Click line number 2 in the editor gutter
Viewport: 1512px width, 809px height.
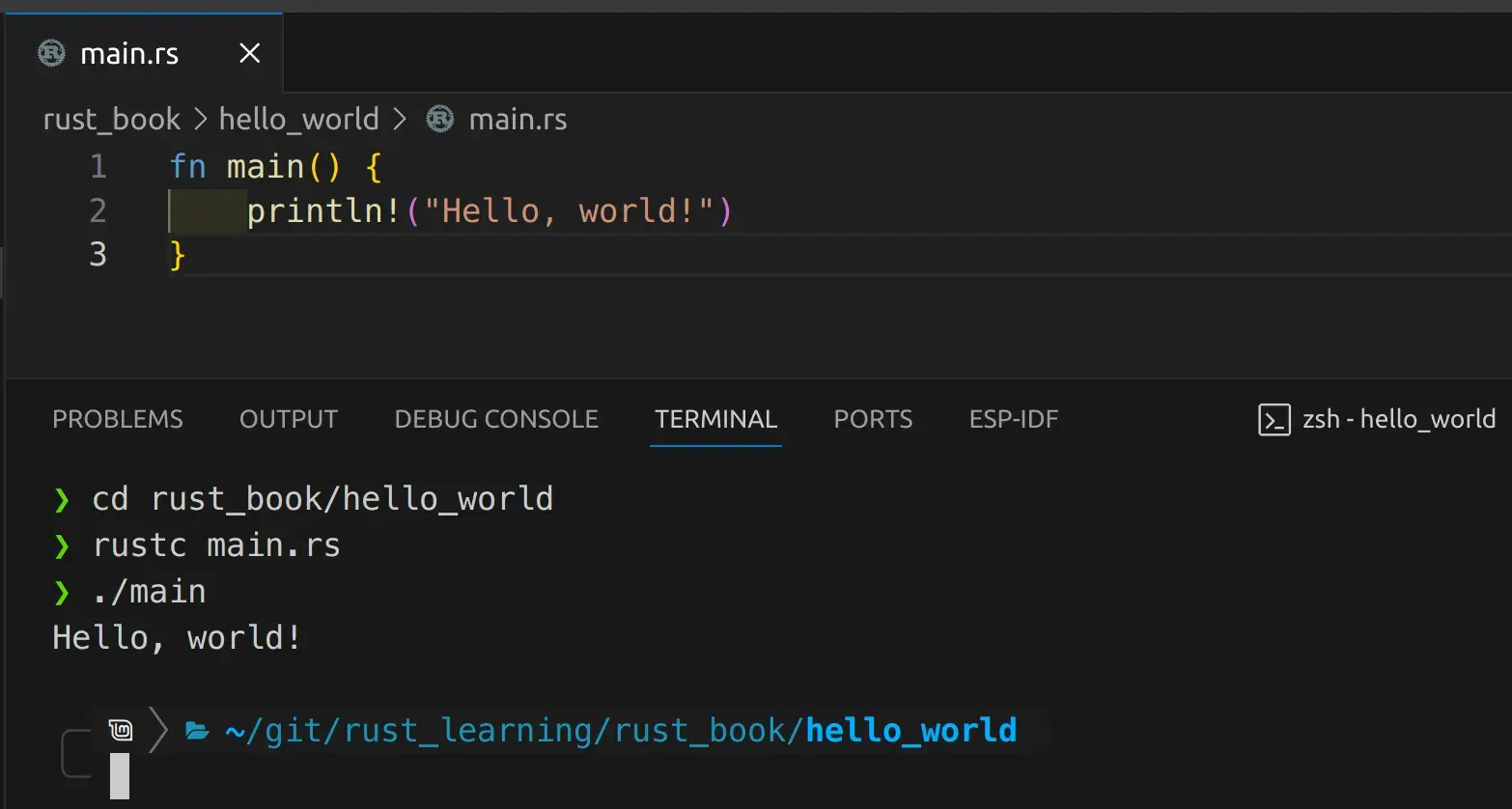(98, 210)
